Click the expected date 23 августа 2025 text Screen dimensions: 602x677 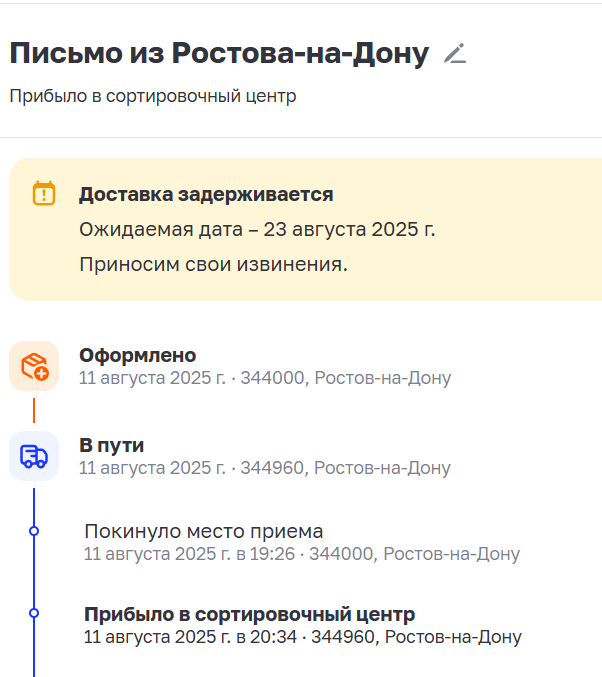click(257, 230)
